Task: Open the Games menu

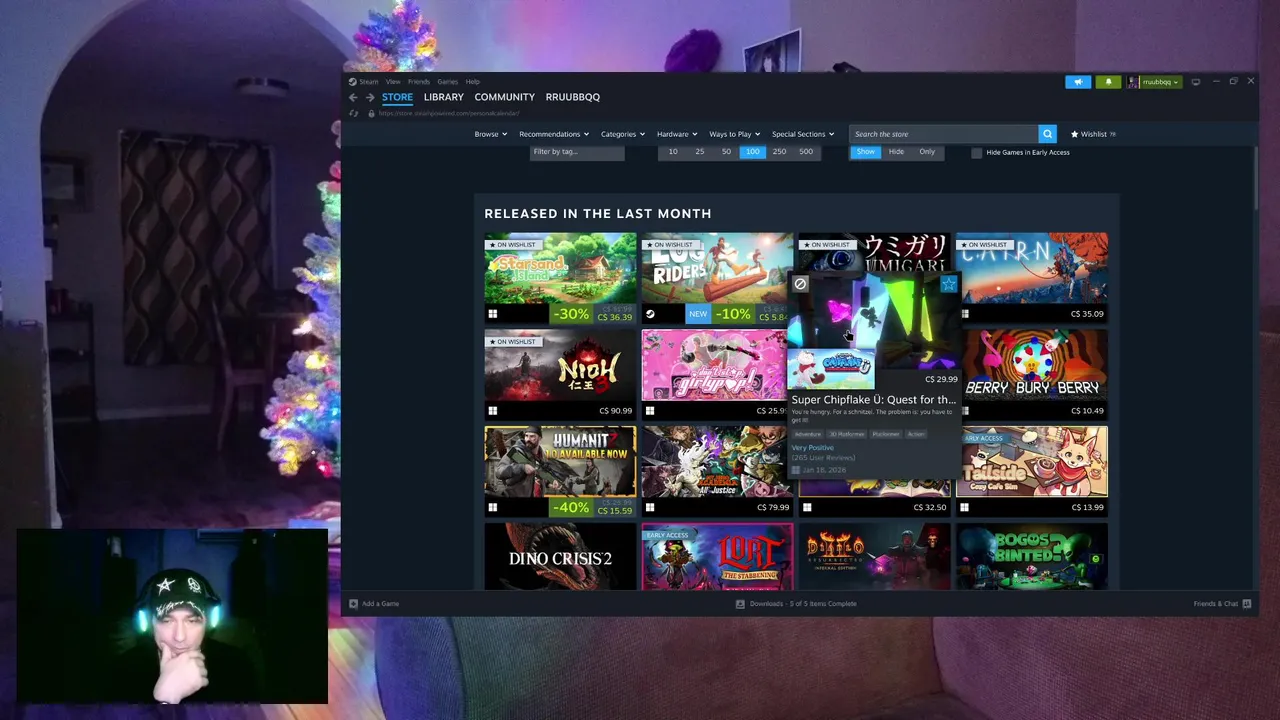Action: coord(447,82)
